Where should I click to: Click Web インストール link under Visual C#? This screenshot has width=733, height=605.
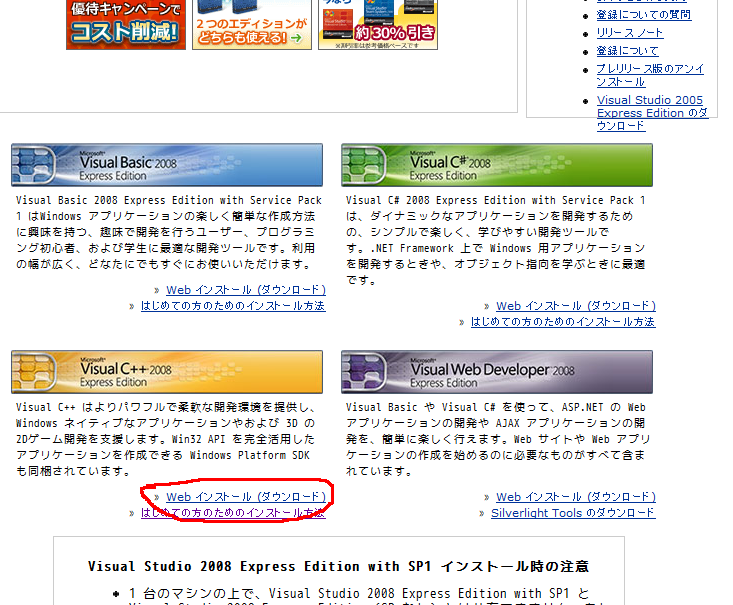click(x=575, y=306)
